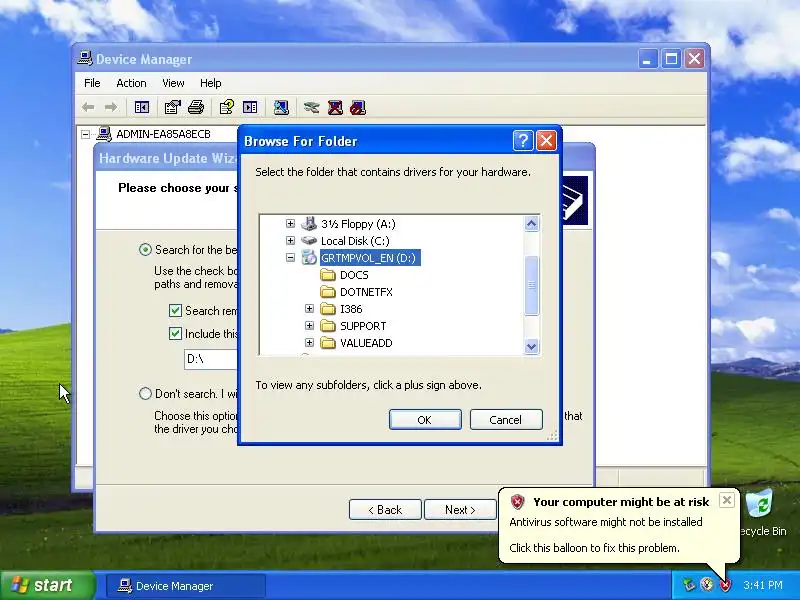This screenshot has width=800, height=600.
Task: Open the Help menu
Action: click(x=210, y=83)
